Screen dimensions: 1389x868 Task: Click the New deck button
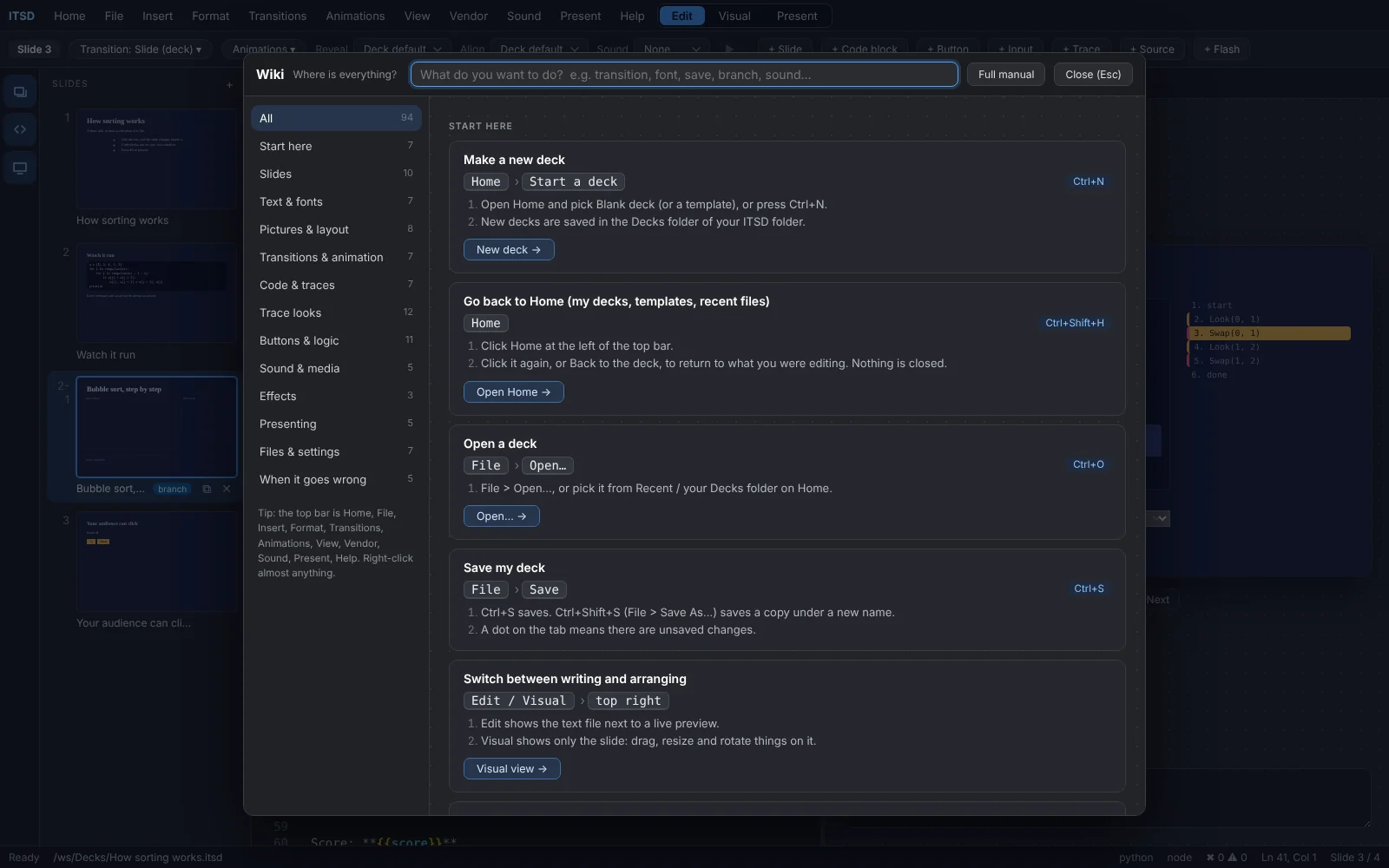pyautogui.click(x=509, y=250)
